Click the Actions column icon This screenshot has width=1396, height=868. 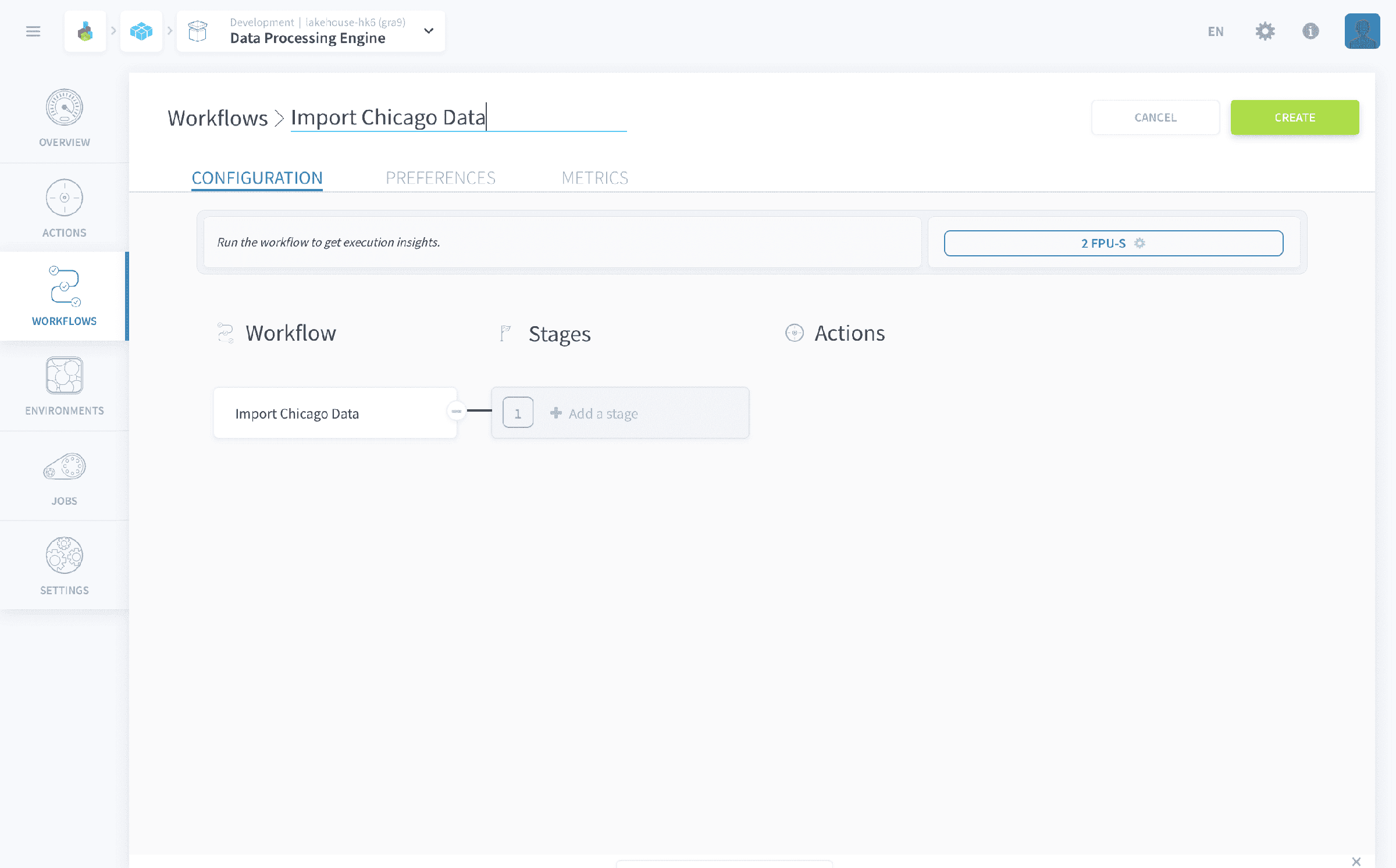pyautogui.click(x=795, y=333)
